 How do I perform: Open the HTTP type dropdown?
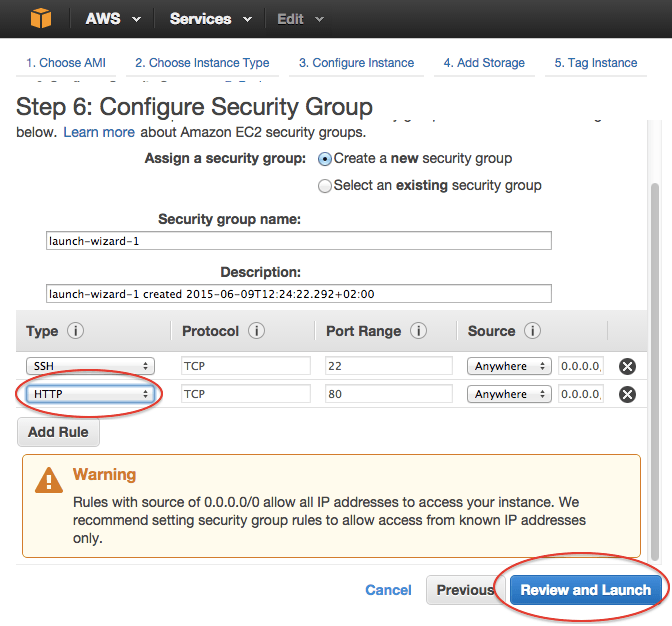(x=90, y=394)
